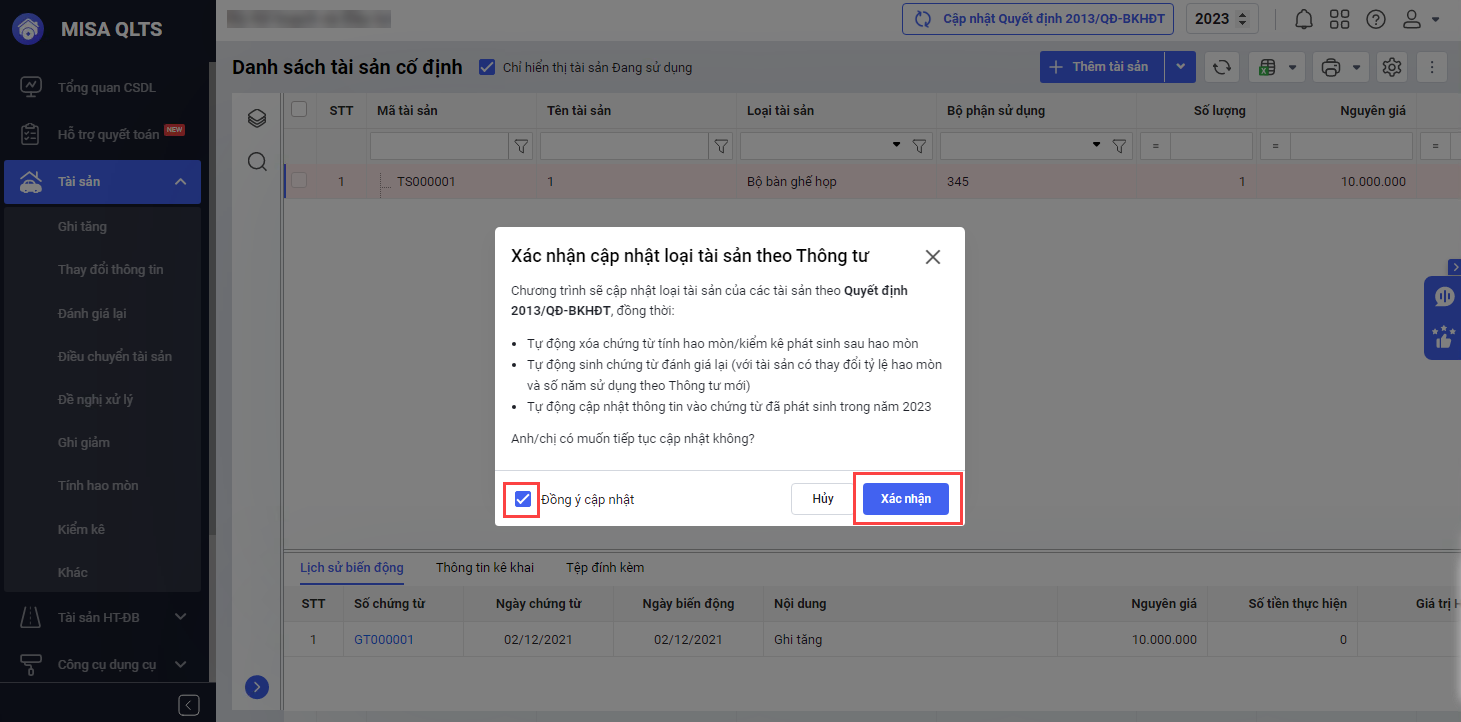This screenshot has height=722, width=1461.
Task: Click the Tên tài sản filter input
Action: [625, 146]
